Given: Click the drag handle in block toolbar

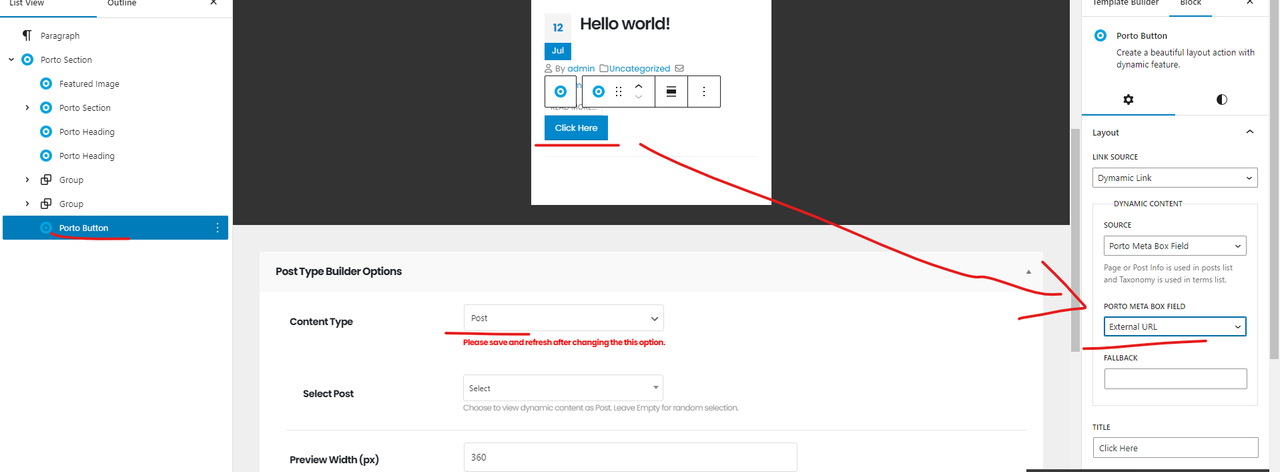Looking at the screenshot, I should [618, 91].
